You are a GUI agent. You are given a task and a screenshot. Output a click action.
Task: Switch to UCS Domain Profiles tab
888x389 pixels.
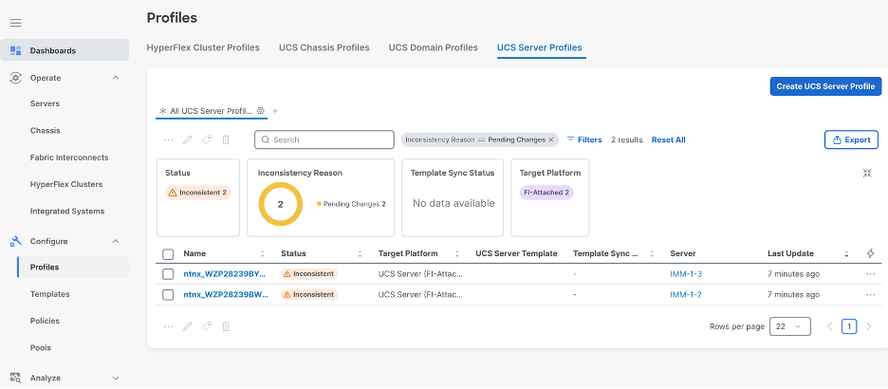pyautogui.click(x=433, y=48)
